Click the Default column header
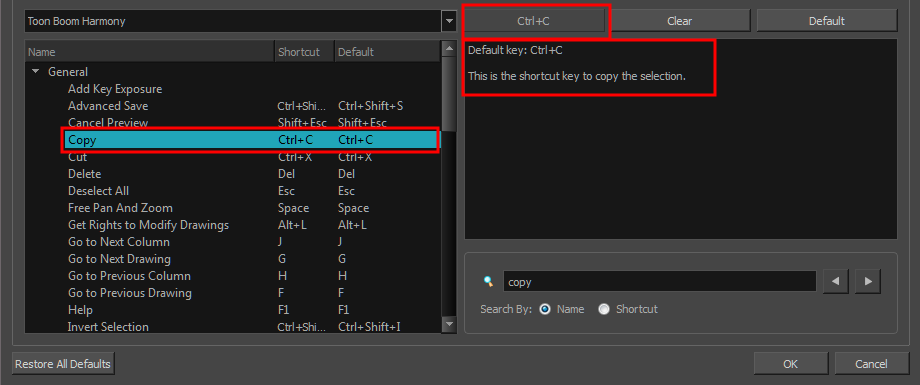Image resolution: width=920 pixels, height=385 pixels. pyautogui.click(x=387, y=52)
